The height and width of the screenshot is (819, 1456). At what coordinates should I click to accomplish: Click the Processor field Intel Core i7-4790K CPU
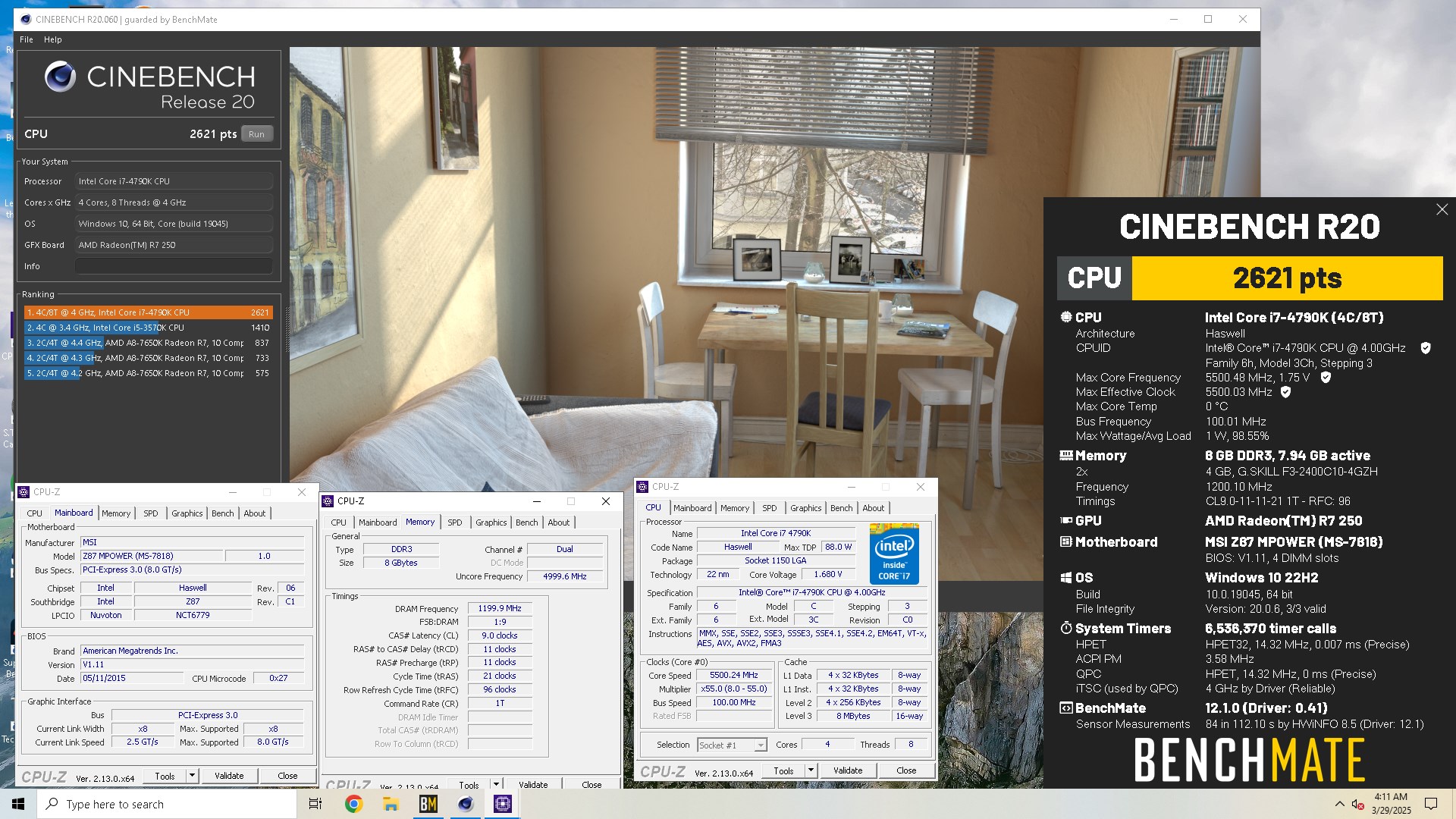[174, 181]
